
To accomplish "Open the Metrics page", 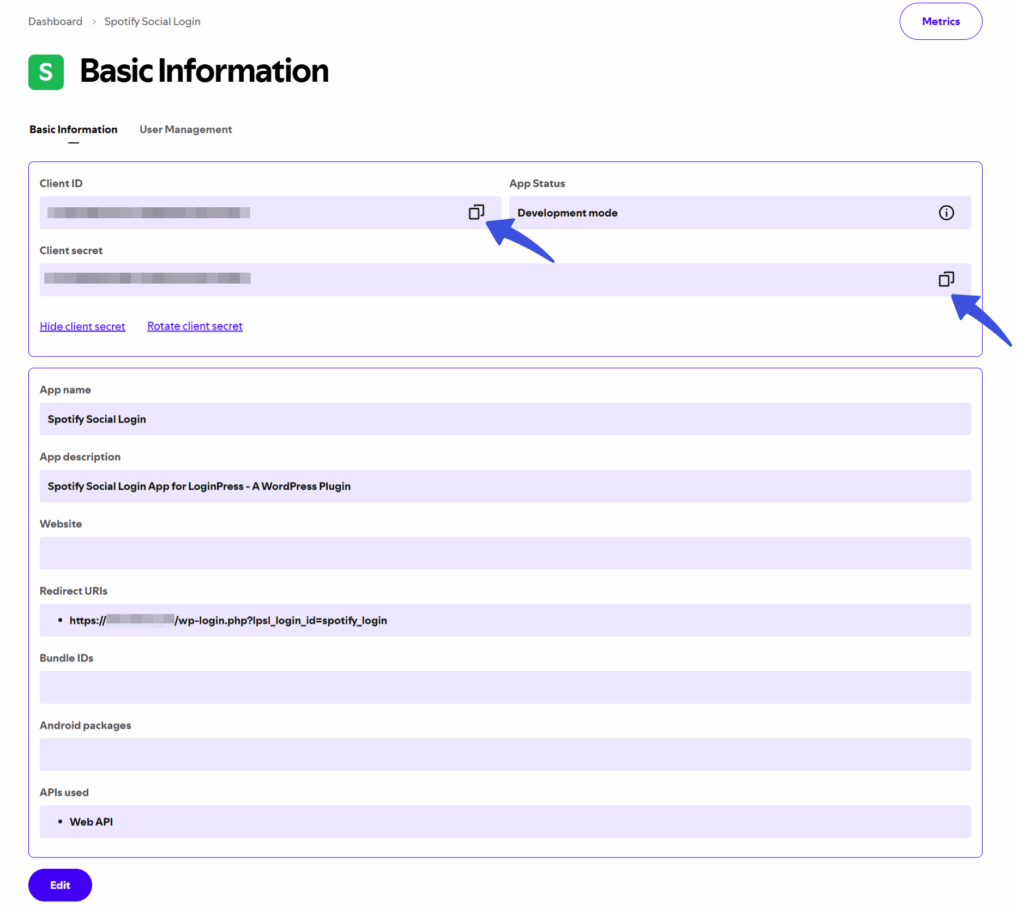I will coord(940,22).
